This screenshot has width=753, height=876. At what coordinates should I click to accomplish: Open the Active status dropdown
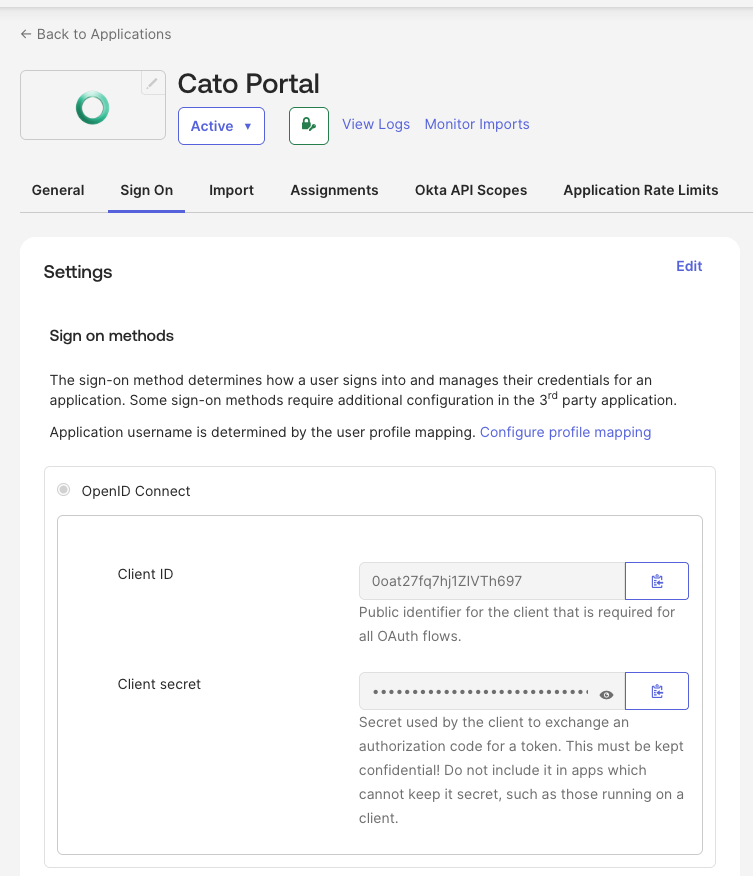pos(221,125)
